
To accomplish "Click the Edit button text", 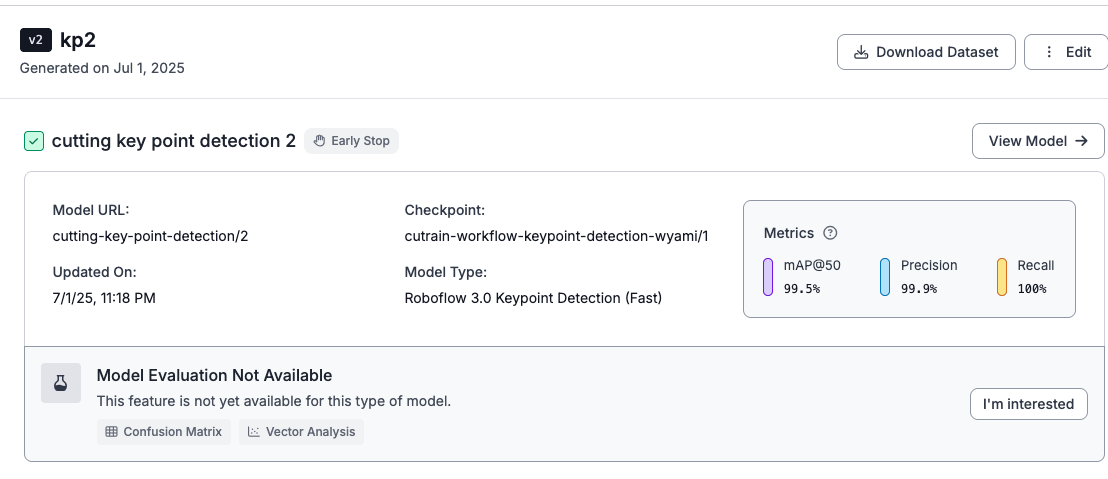I will pos(1078,52).
